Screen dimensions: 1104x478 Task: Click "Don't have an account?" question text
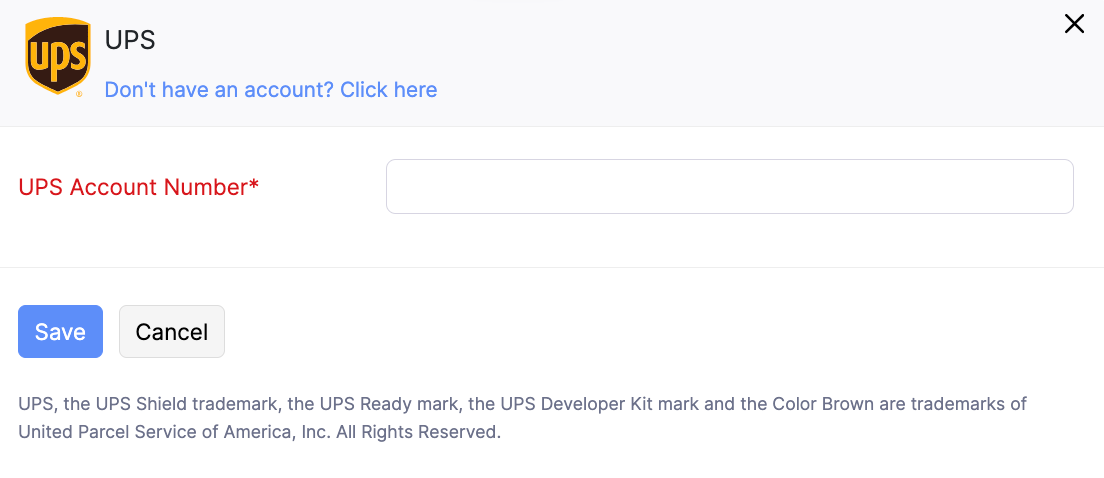219,90
